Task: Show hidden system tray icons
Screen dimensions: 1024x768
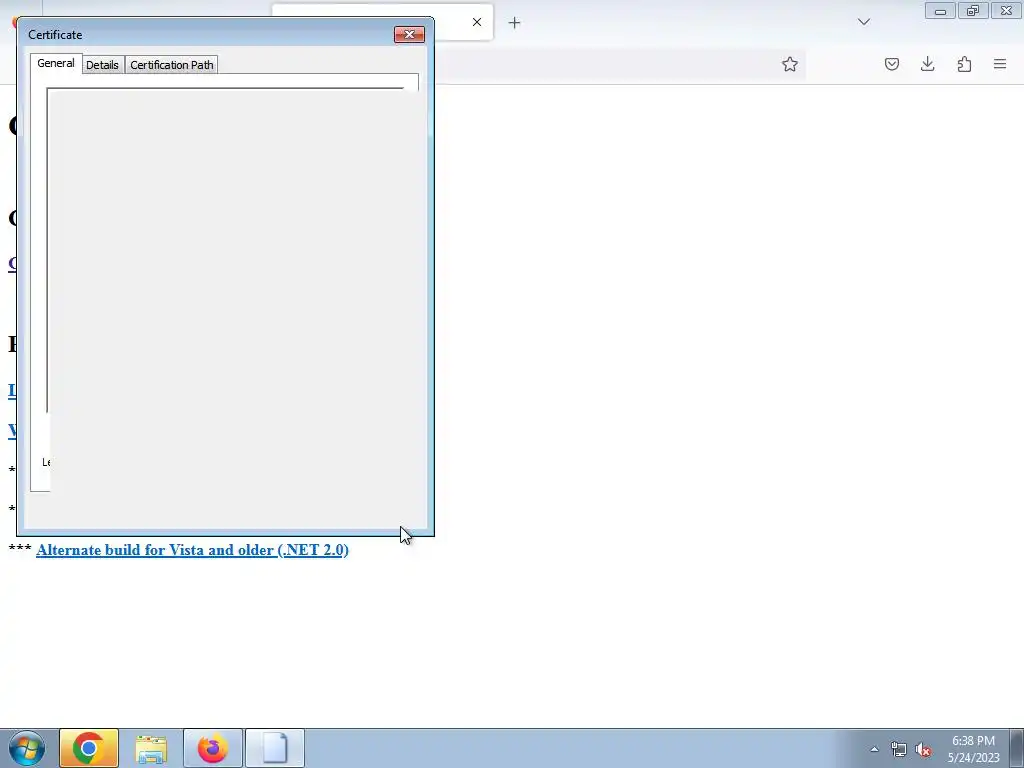Action: click(874, 749)
